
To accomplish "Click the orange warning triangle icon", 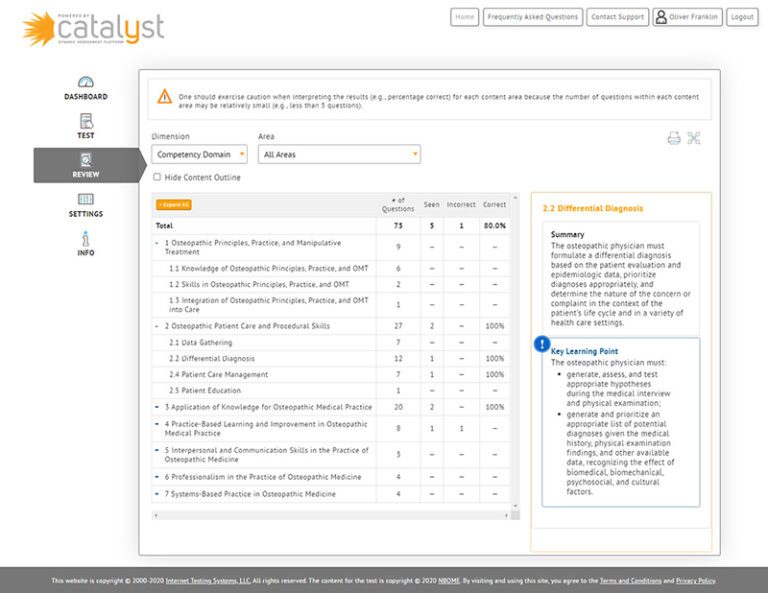I will (x=164, y=97).
